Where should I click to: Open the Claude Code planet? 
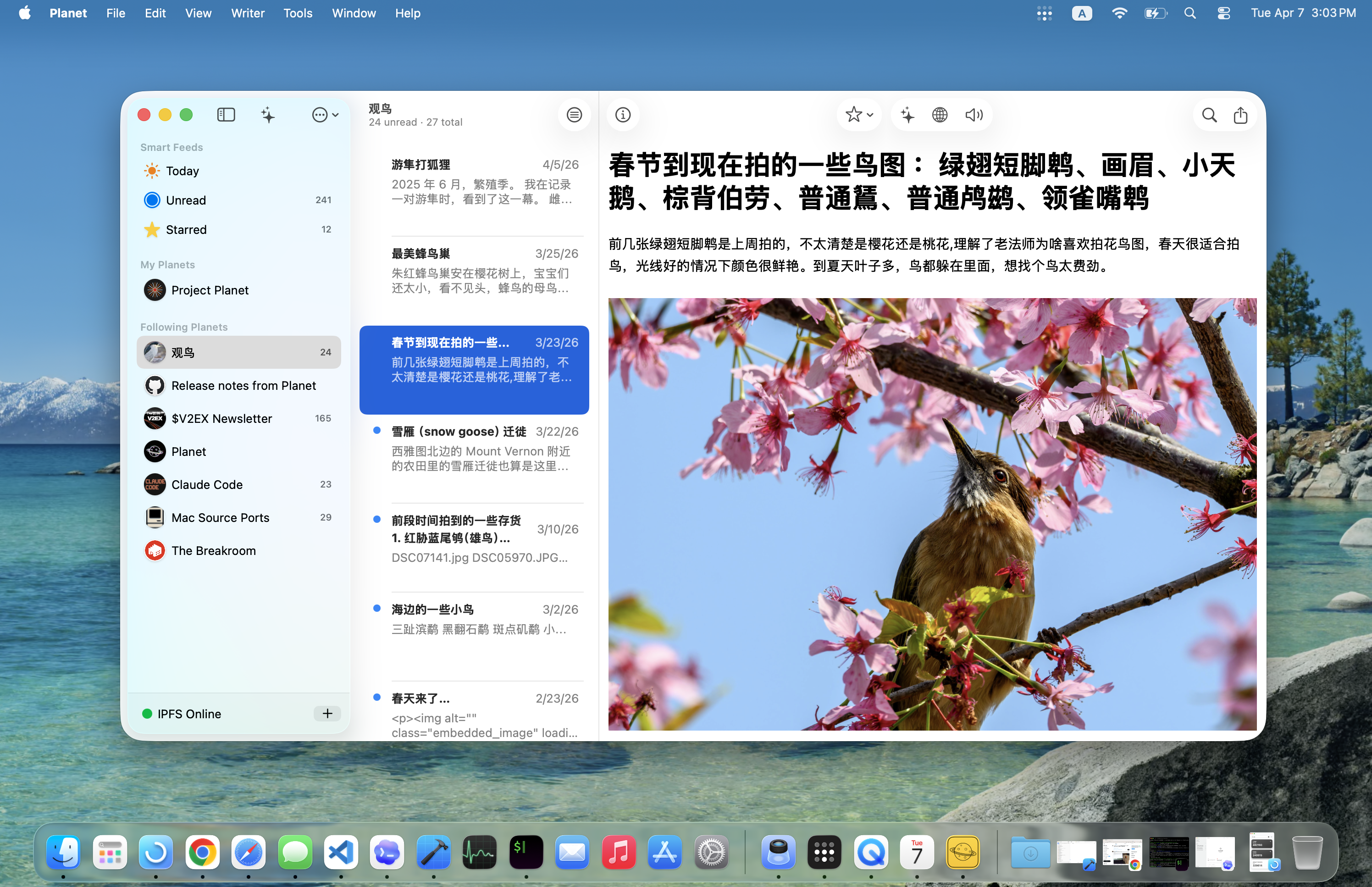click(207, 484)
